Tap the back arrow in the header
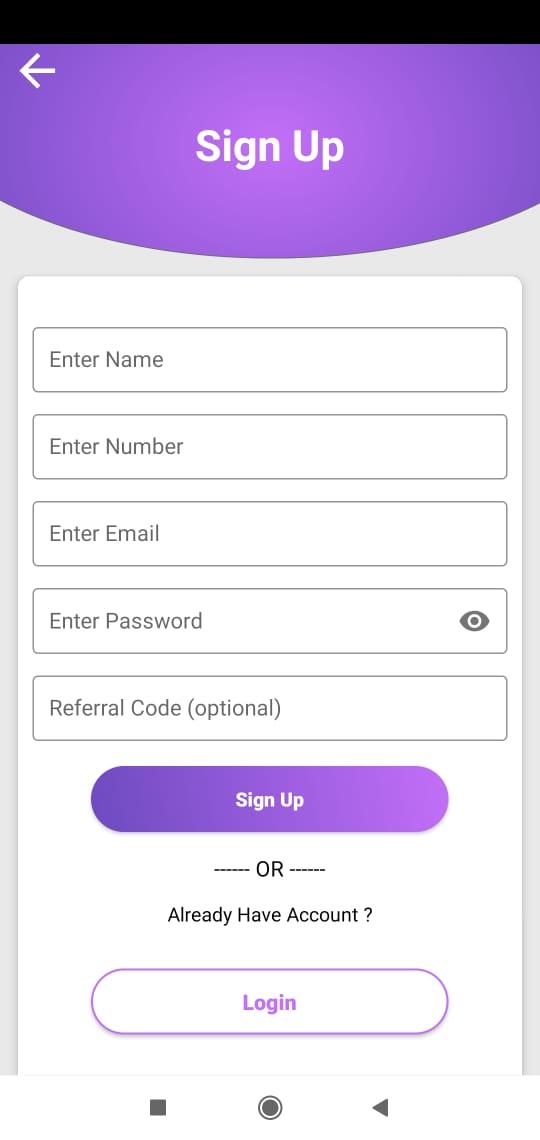Screen dimensions: 540x1140 tap(37, 71)
